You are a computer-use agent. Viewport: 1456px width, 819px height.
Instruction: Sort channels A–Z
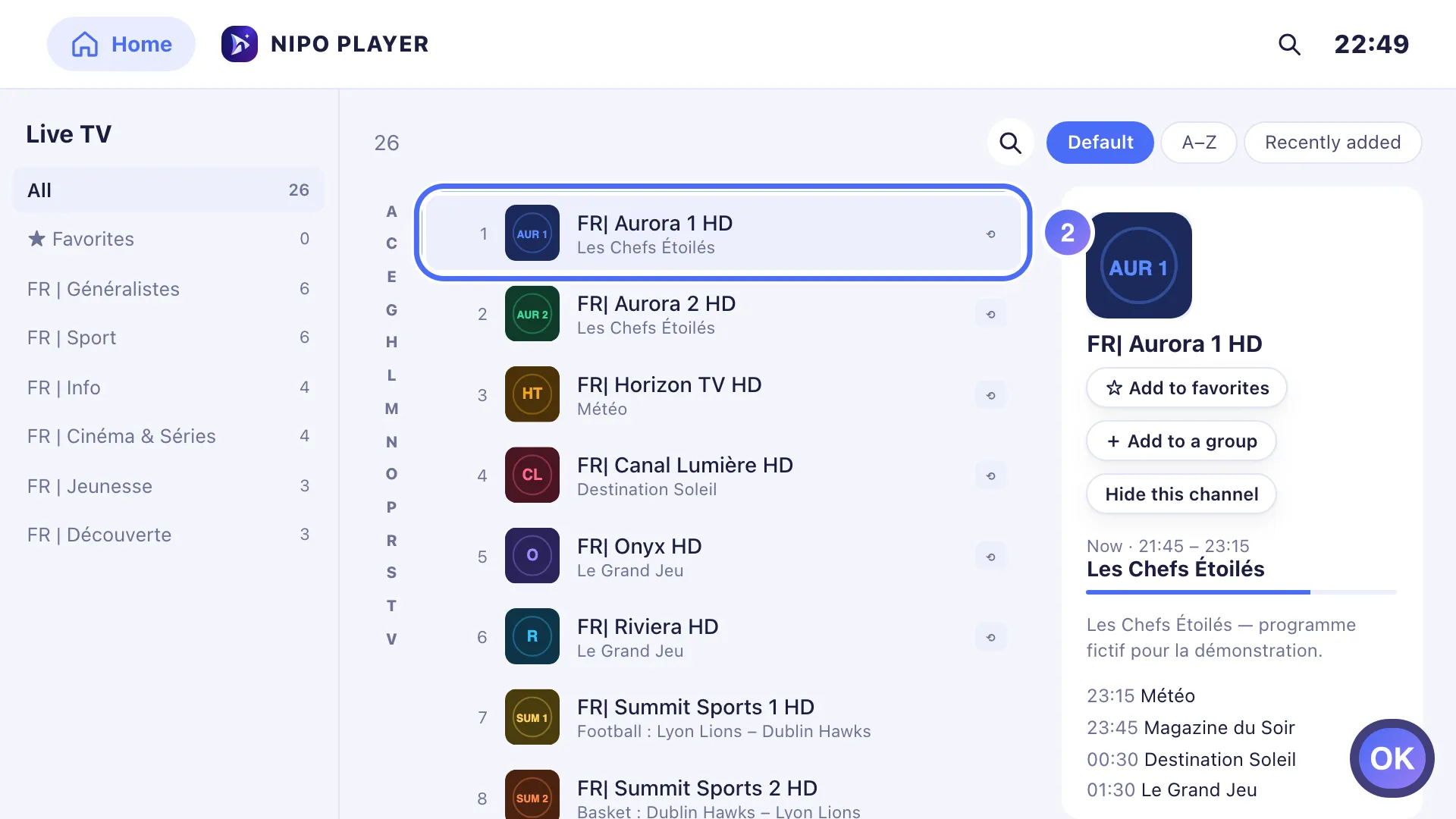click(1199, 143)
